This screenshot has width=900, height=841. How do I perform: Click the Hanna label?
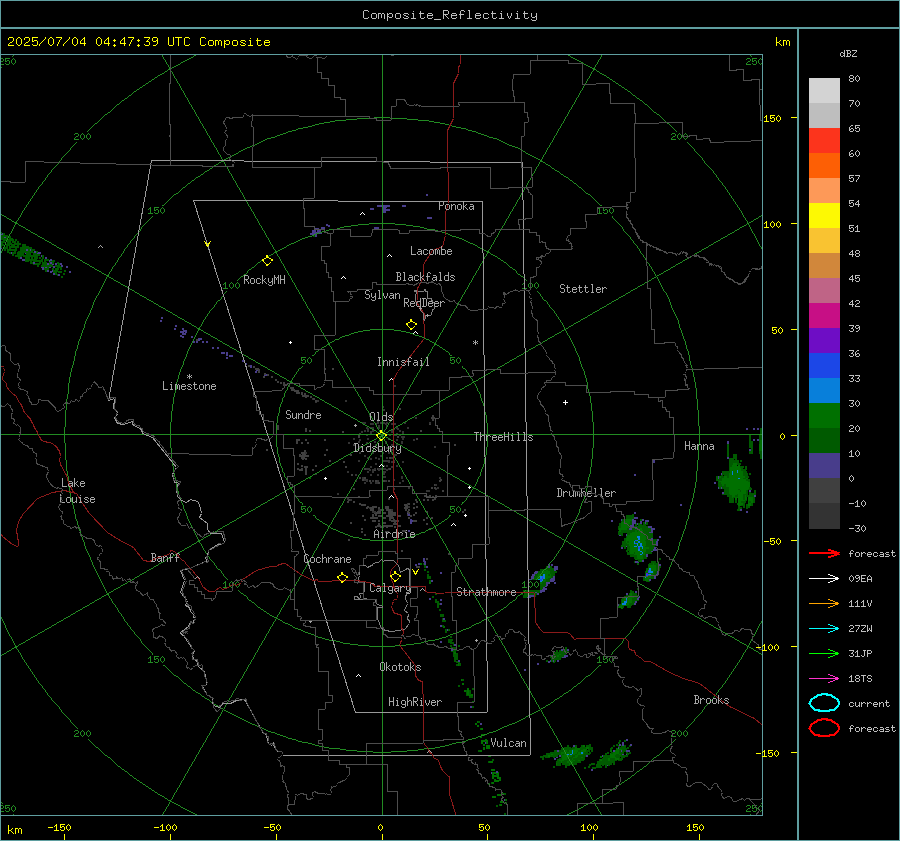(699, 446)
